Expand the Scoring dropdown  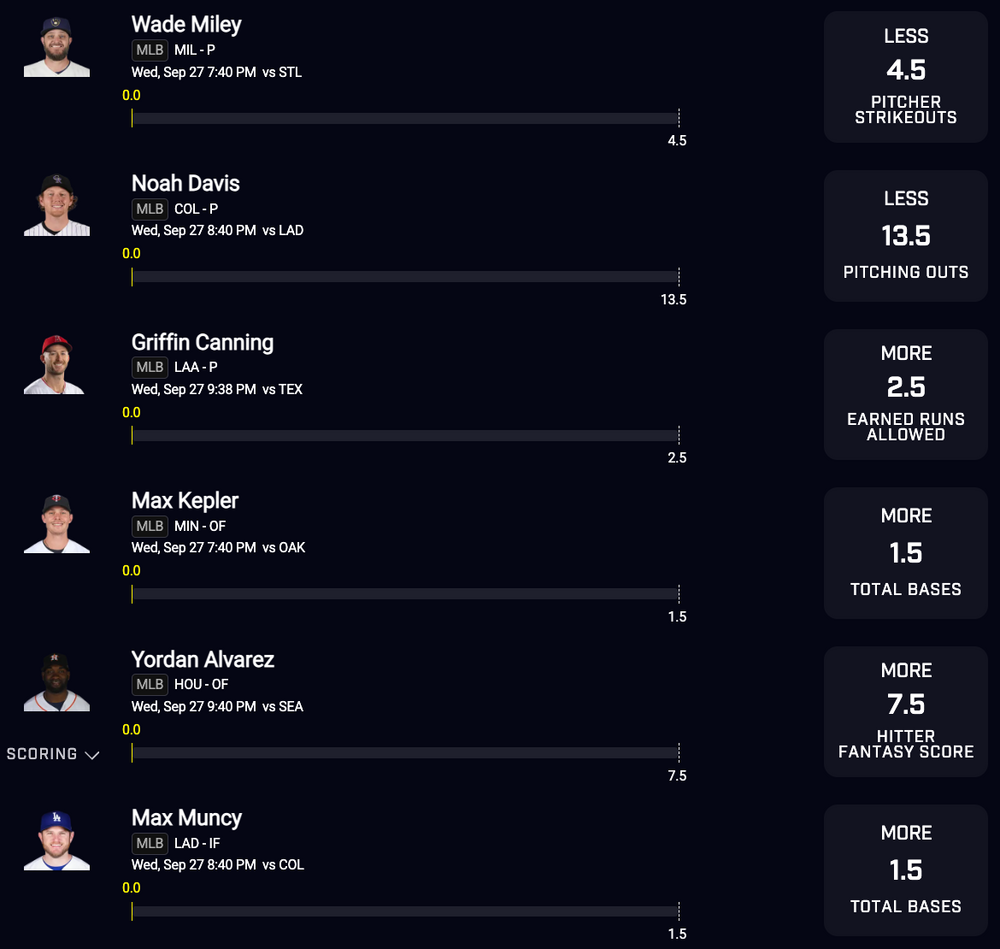[53, 754]
